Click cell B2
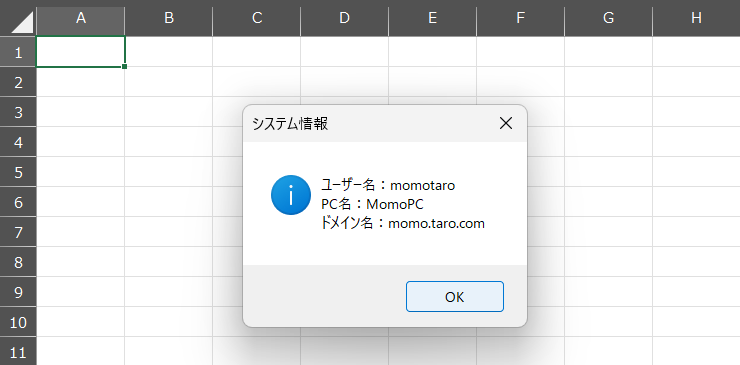Viewport: 740px width, 365px height. pyautogui.click(x=168, y=82)
